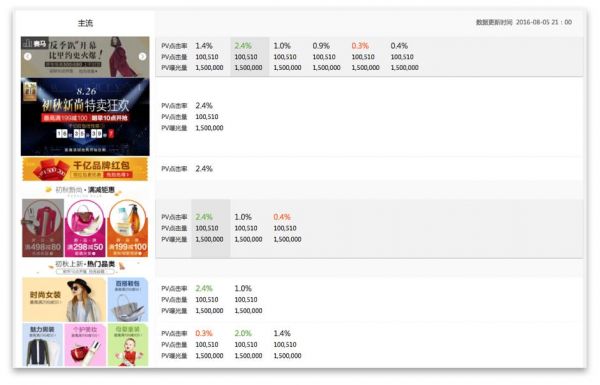Open the menswear suit category tile
The height and width of the screenshot is (385, 600).
[x=42, y=345]
